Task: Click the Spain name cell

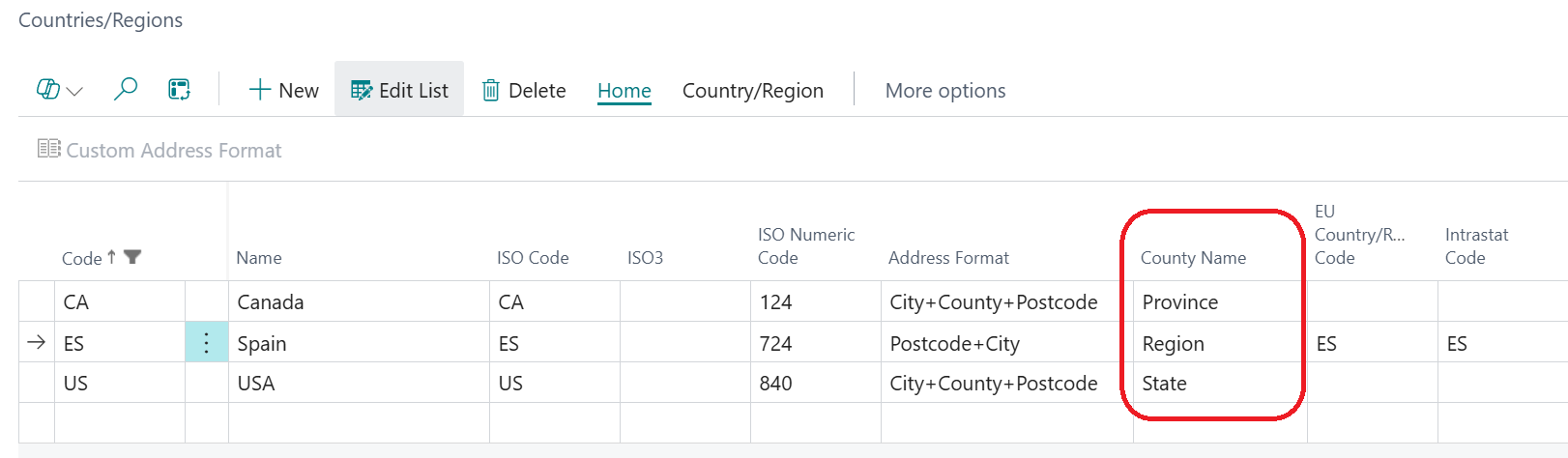Action: [359, 343]
